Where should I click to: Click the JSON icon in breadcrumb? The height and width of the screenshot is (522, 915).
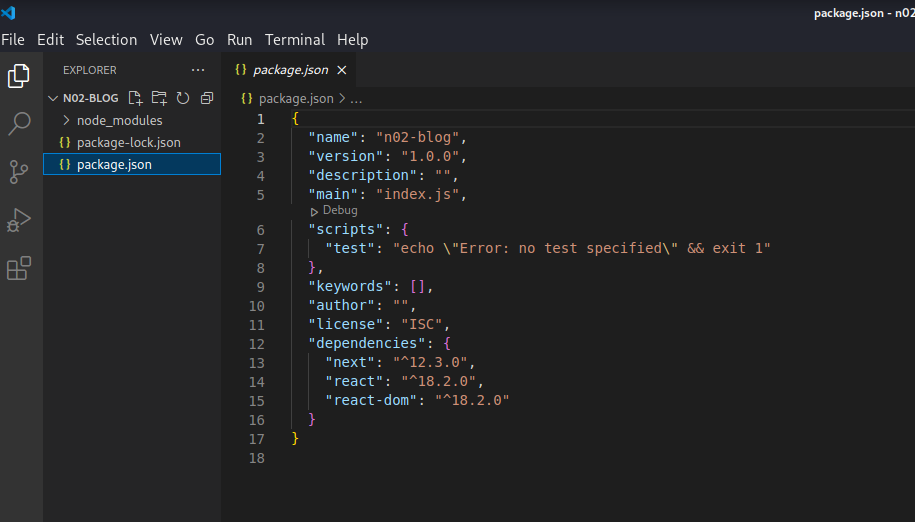(x=247, y=99)
